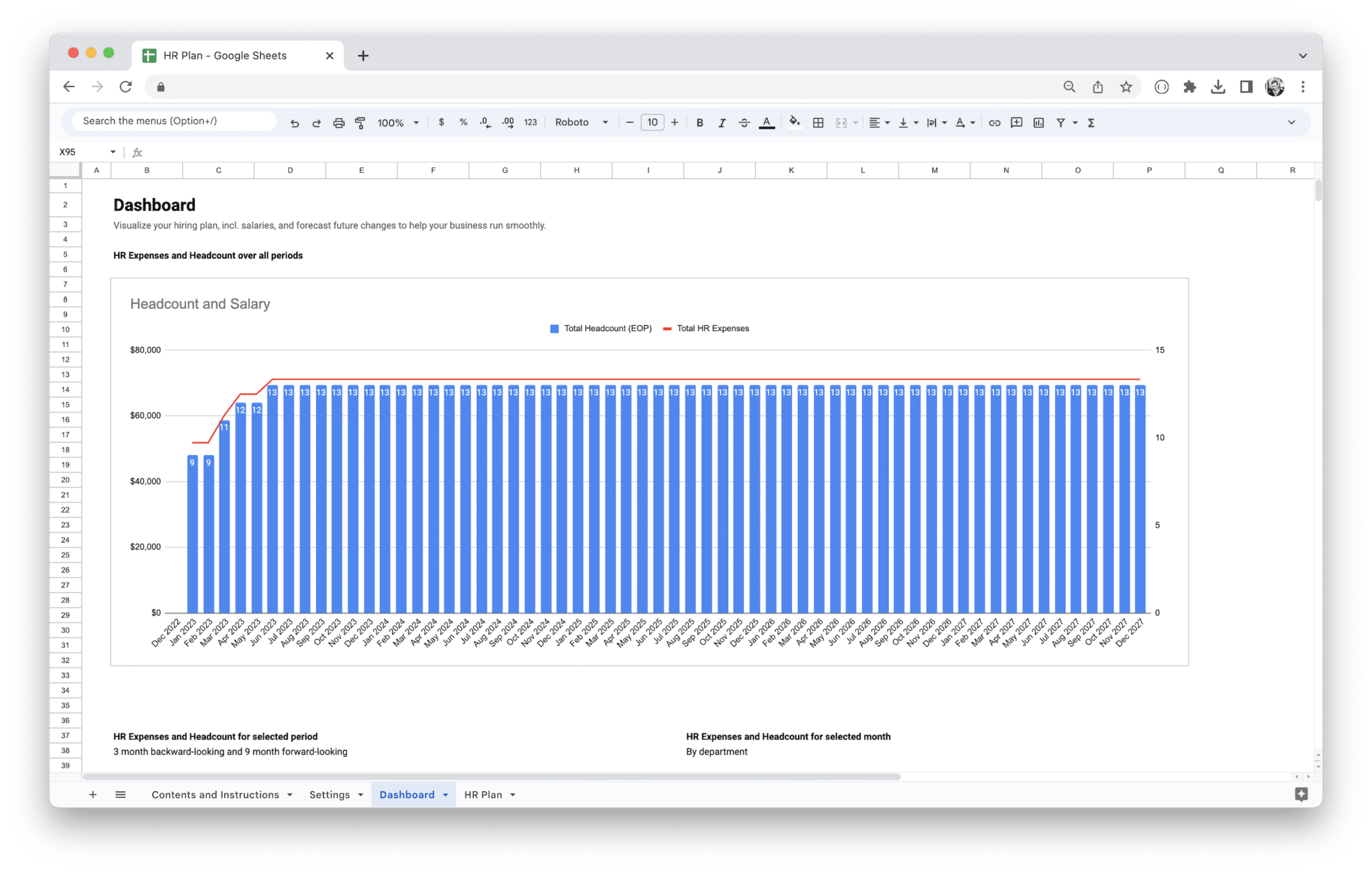Apply currency format with dollar sign icon
The width and height of the screenshot is (1372, 873).
[x=441, y=122]
